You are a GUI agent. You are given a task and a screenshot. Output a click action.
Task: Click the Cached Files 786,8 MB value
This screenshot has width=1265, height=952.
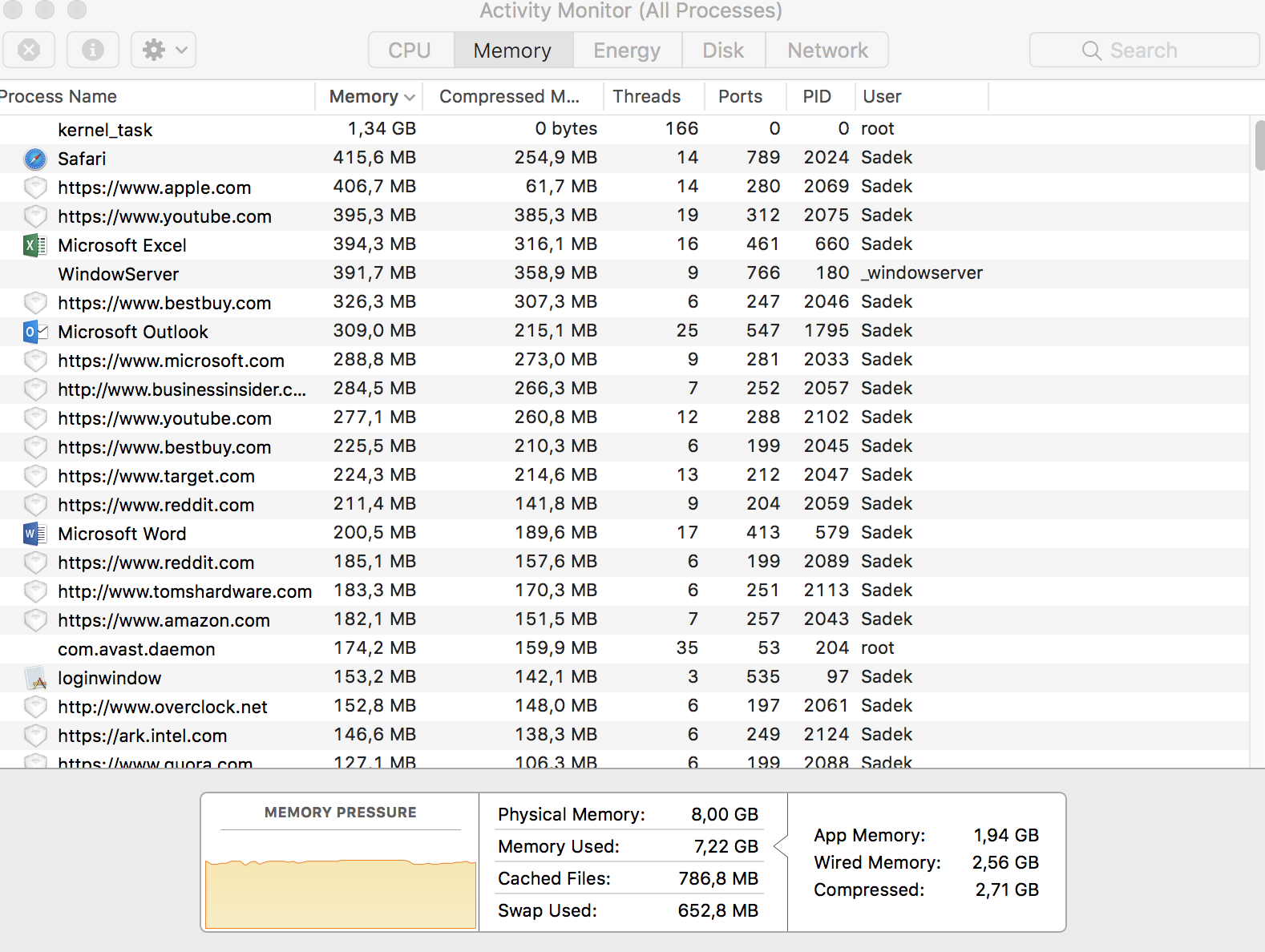point(718,879)
